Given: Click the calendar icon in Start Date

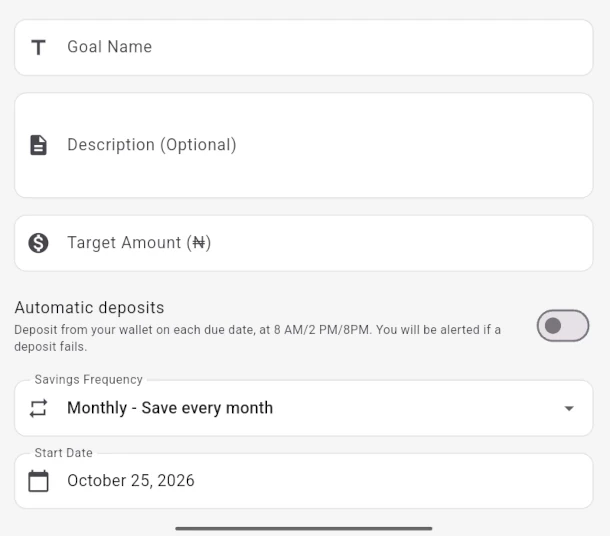Looking at the screenshot, I should pos(39,481).
